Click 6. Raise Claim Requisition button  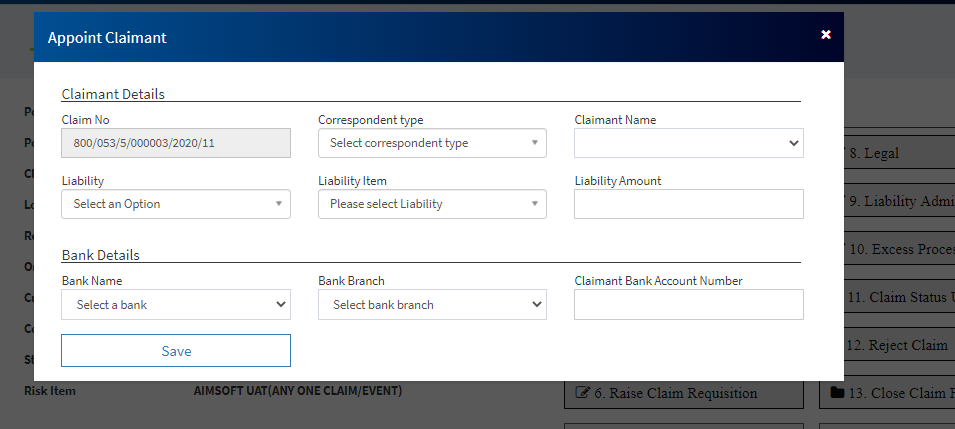pyautogui.click(x=683, y=393)
